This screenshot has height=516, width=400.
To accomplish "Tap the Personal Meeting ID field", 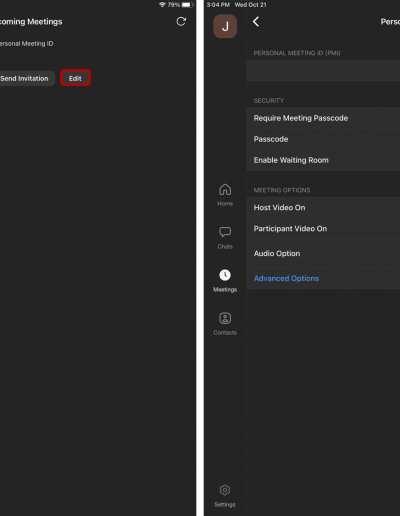I will 323,70.
